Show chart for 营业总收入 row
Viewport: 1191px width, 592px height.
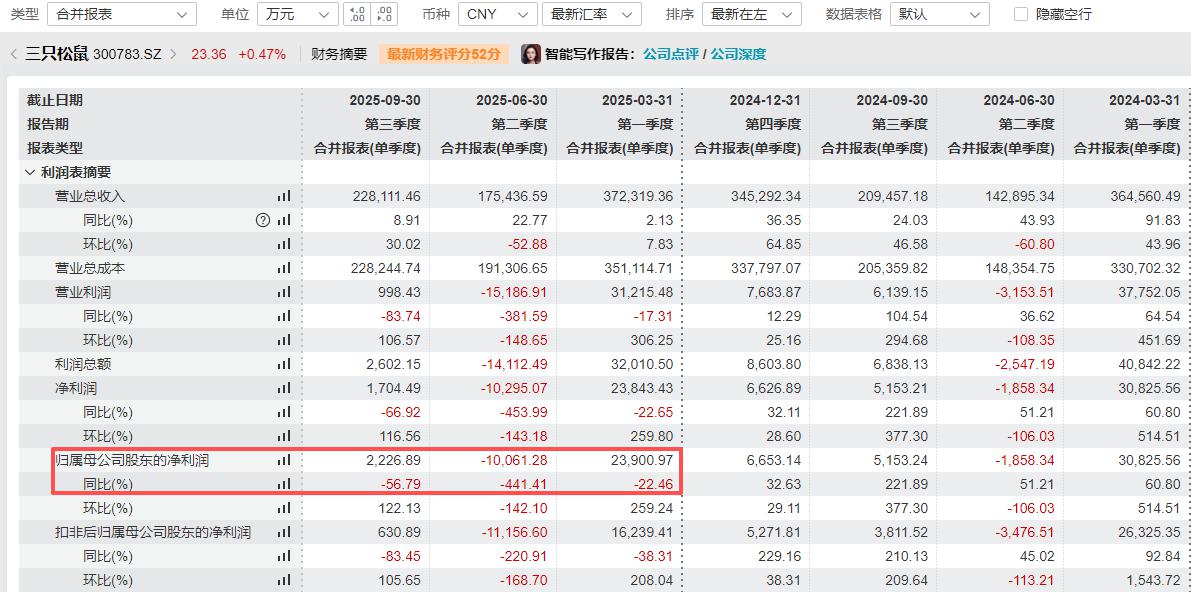284,196
